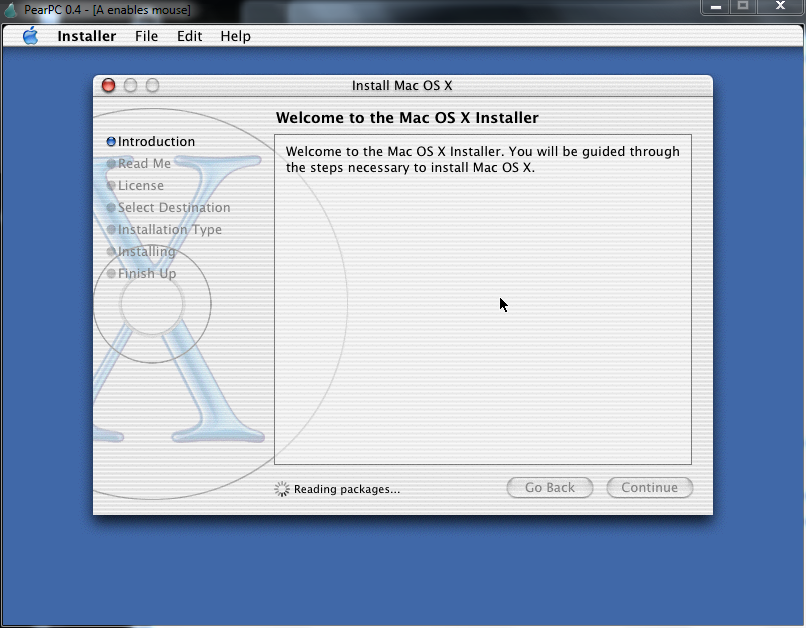Screen dimensions: 806x628
Task: Open the Installer application menu
Action: [x=86, y=36]
